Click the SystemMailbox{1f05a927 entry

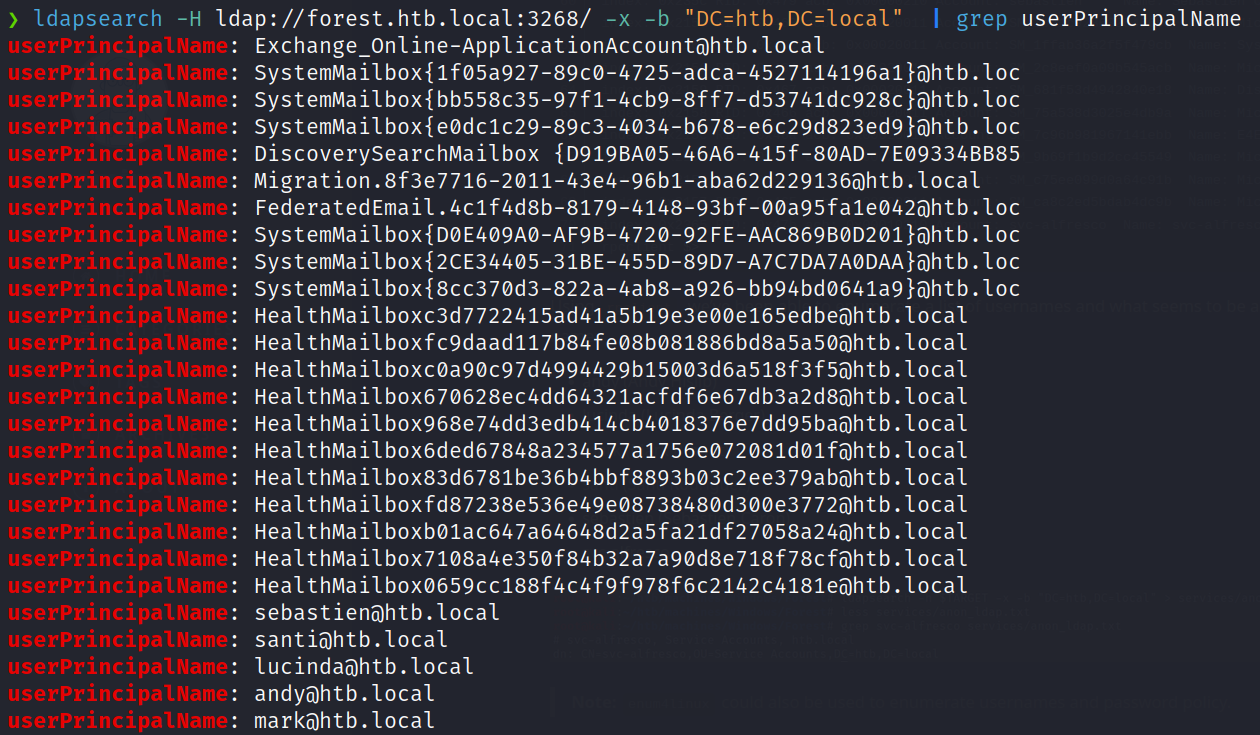coord(637,73)
